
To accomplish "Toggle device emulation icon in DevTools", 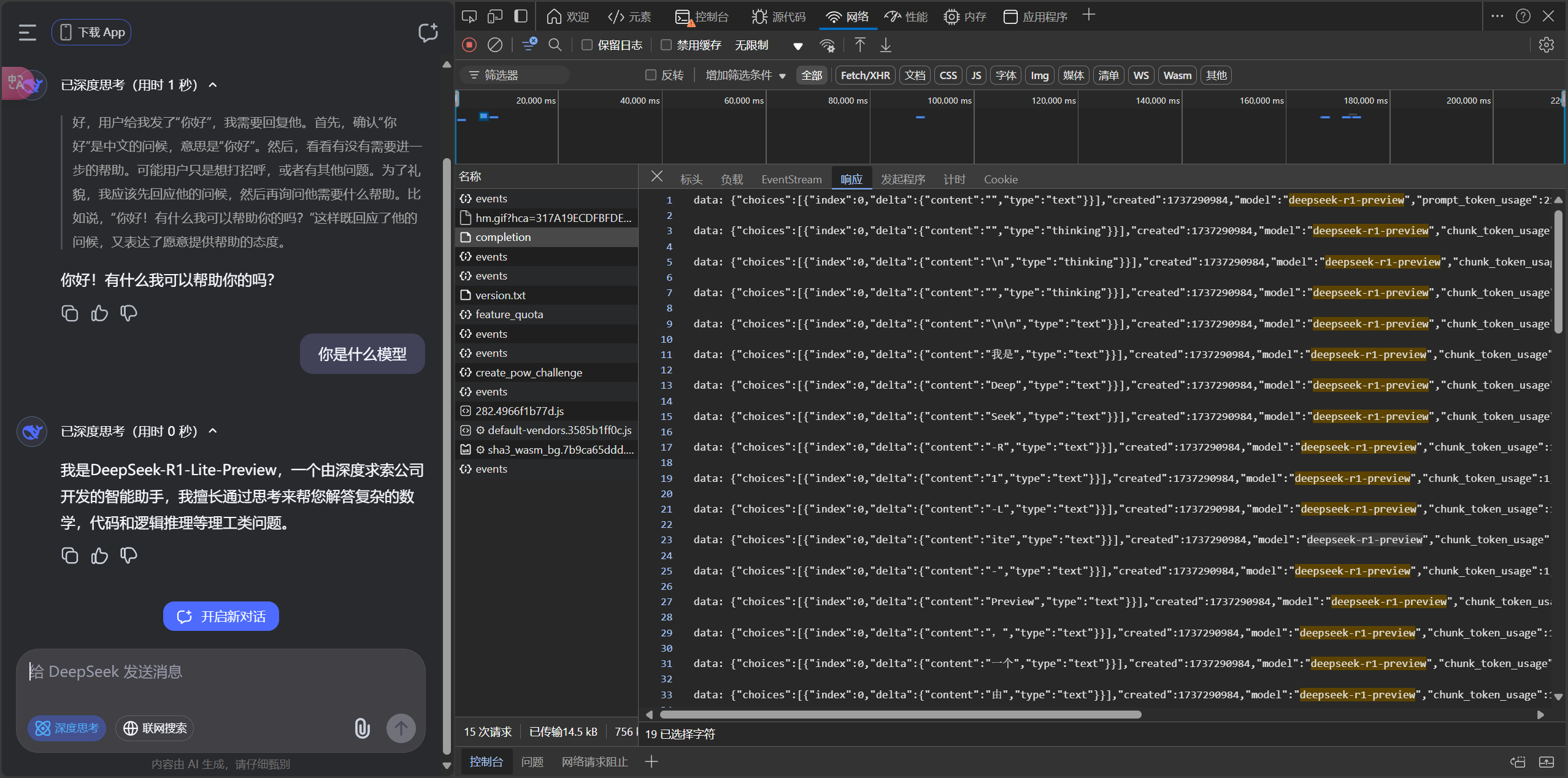I will point(495,17).
